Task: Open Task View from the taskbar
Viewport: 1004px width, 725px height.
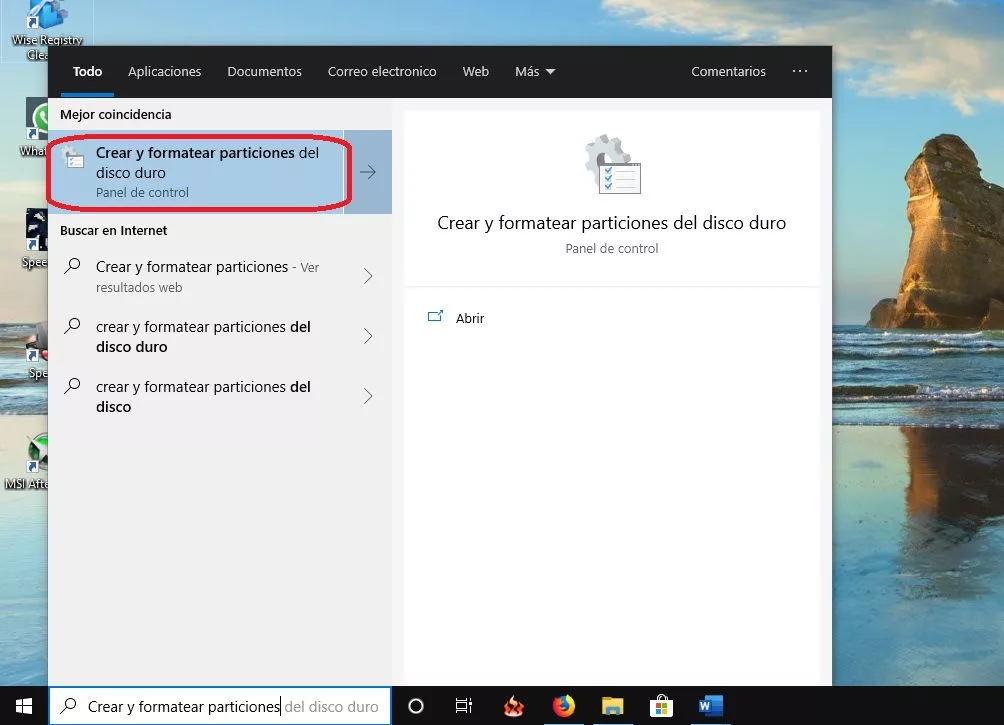Action: [x=464, y=706]
